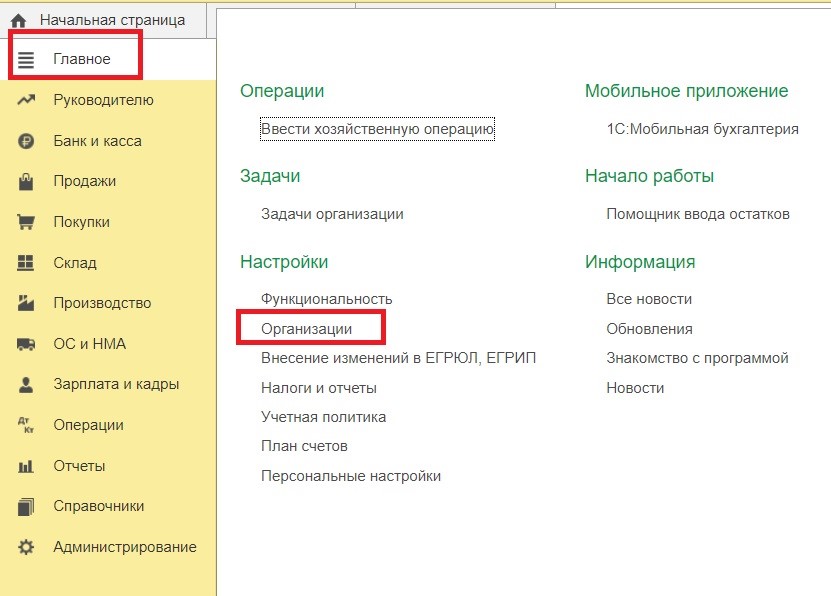This screenshot has width=831, height=596.
Task: Open the Функциональность settings link
Action: pos(326,299)
